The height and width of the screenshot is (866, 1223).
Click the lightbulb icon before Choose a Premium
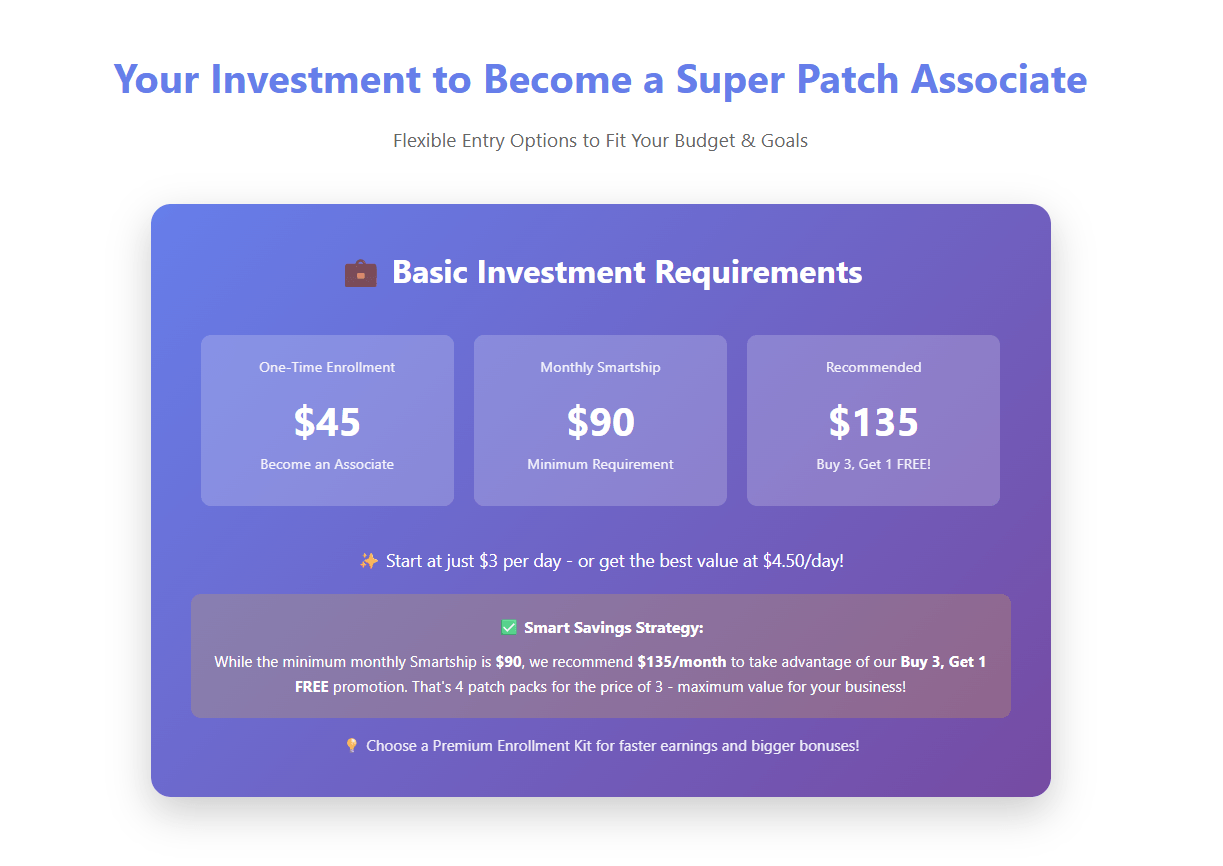click(351, 746)
